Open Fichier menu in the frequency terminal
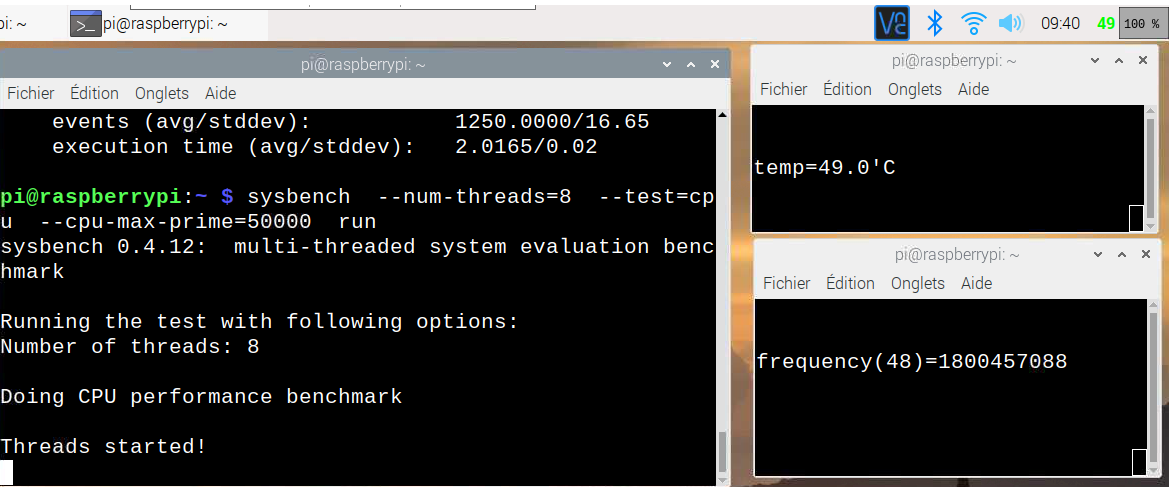 [x=787, y=283]
